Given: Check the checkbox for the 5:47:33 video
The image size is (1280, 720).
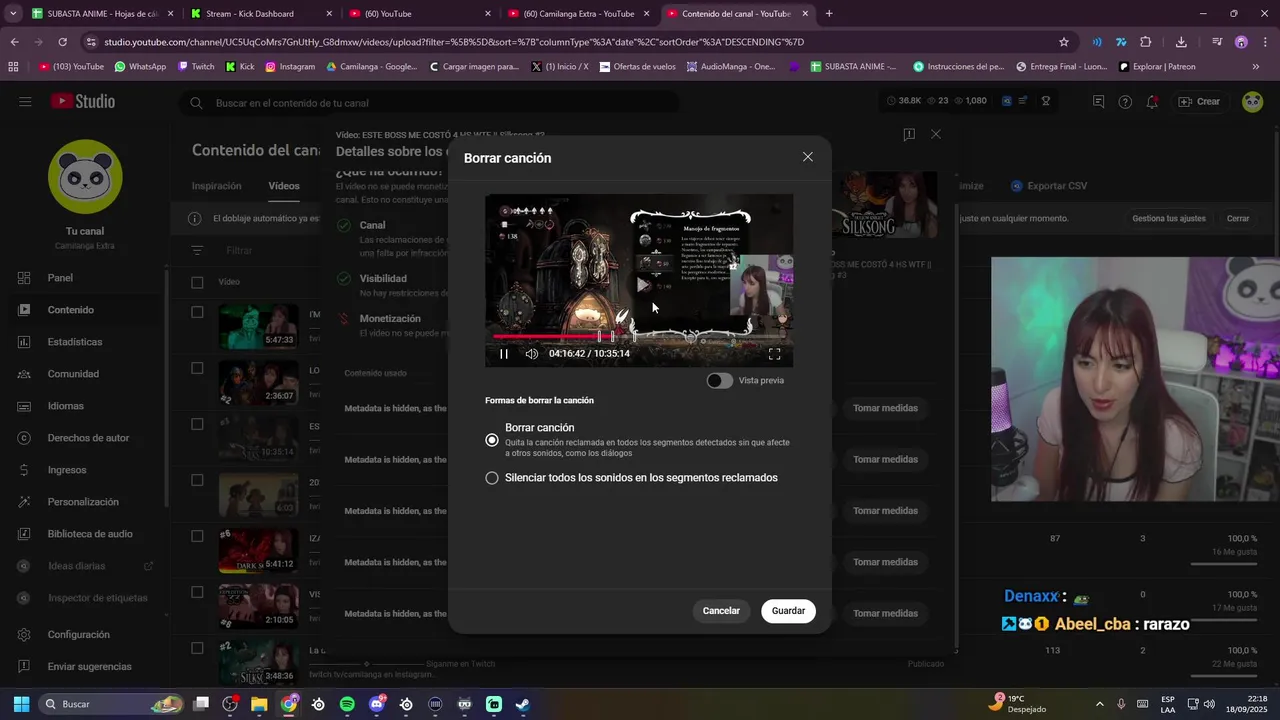Looking at the screenshot, I should coord(197,312).
